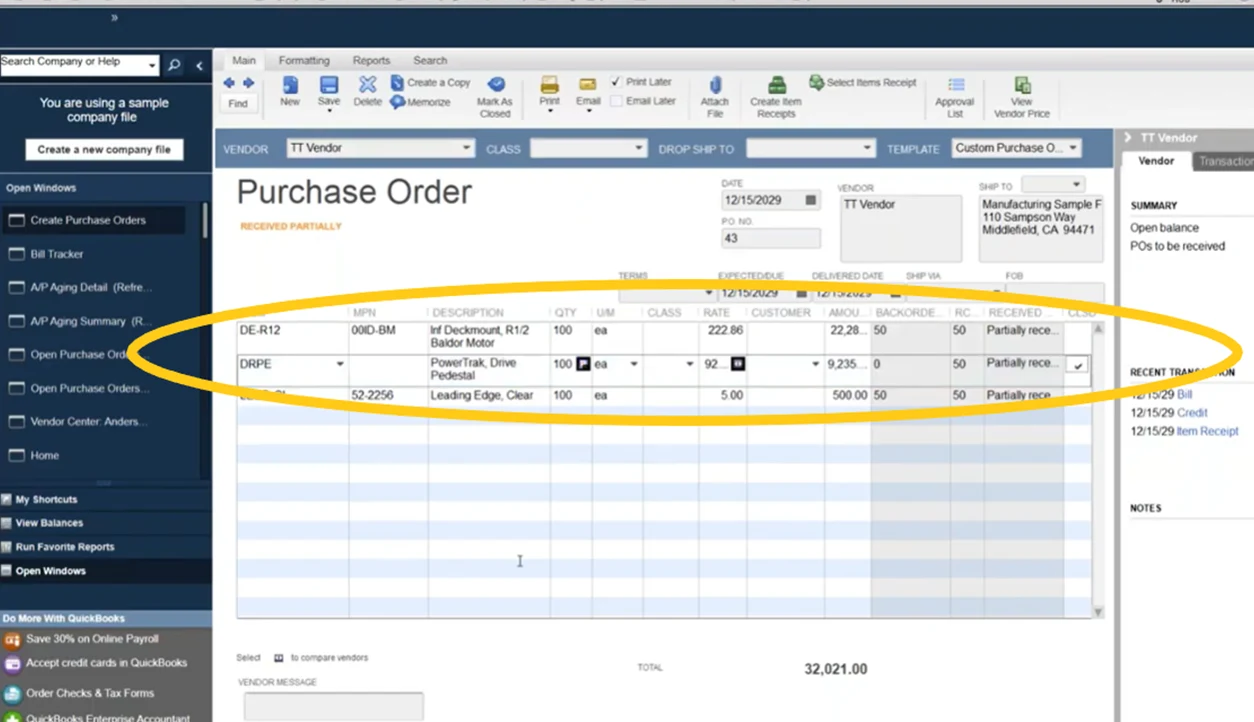Click the Mark As Closed icon
1254x722 pixels.
495,87
